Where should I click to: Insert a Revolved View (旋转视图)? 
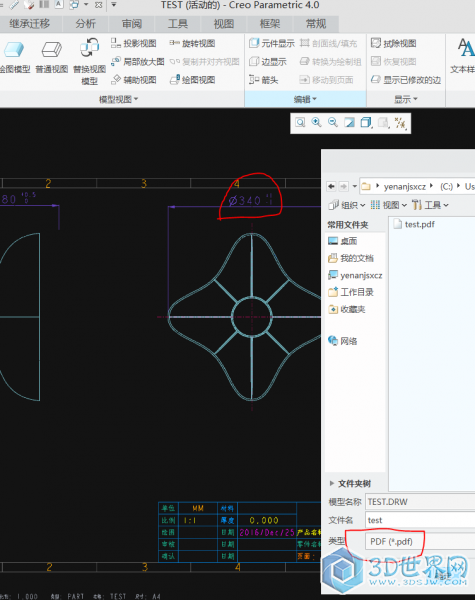tap(192, 43)
